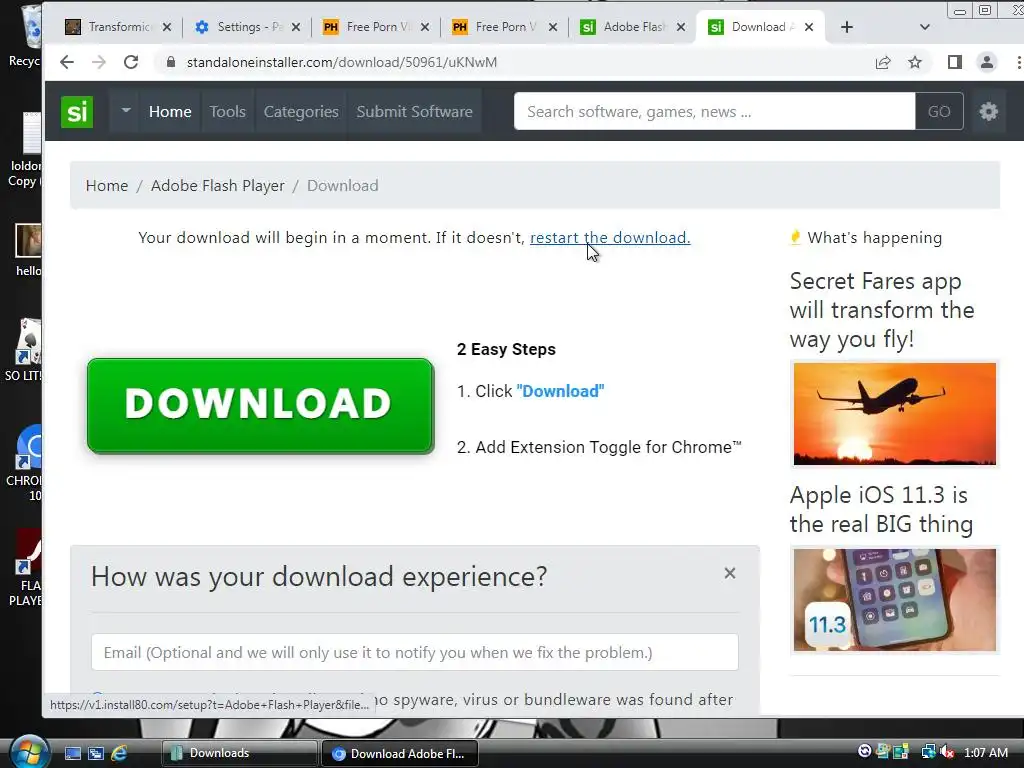Click Show Desktop quick launch icon

coord(72,753)
